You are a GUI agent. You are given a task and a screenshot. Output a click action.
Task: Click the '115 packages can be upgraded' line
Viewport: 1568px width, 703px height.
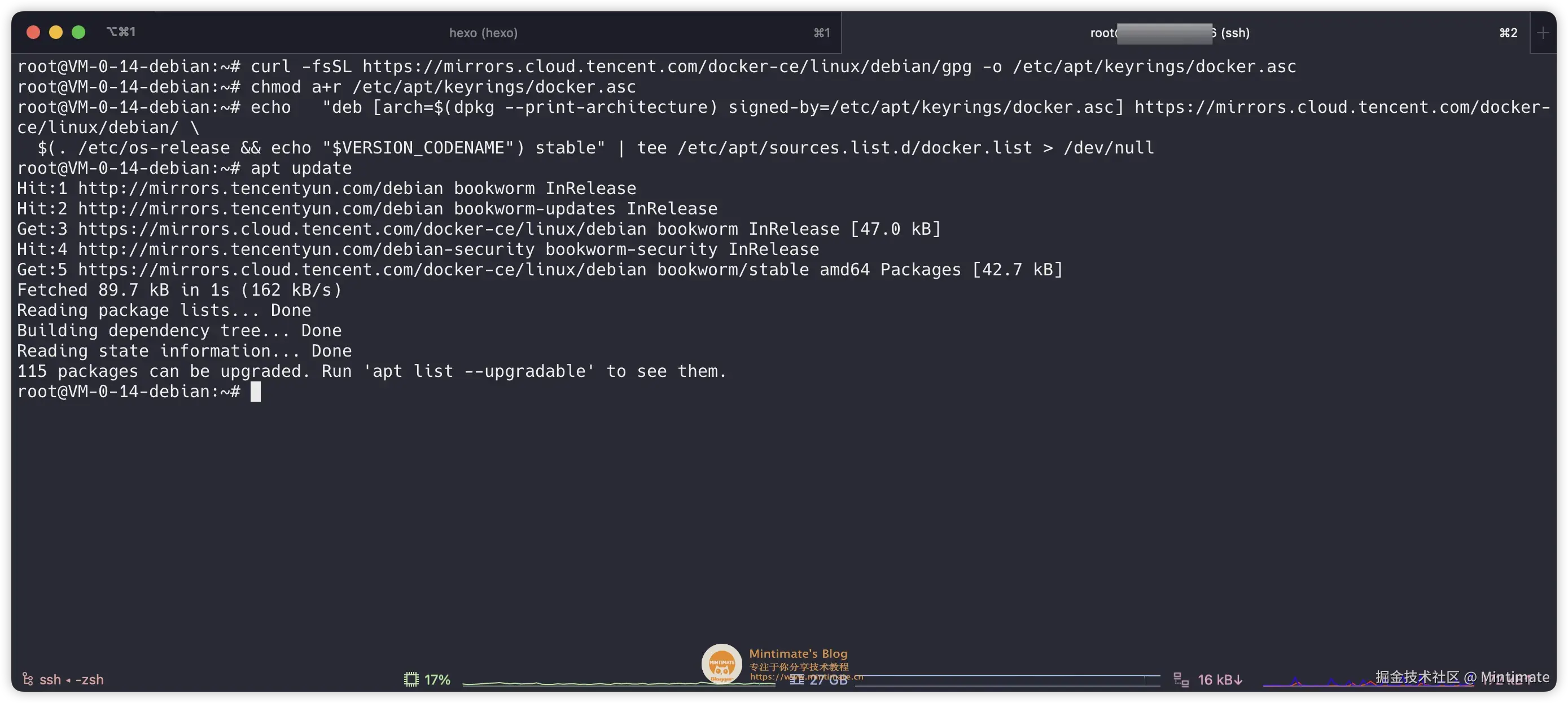372,371
